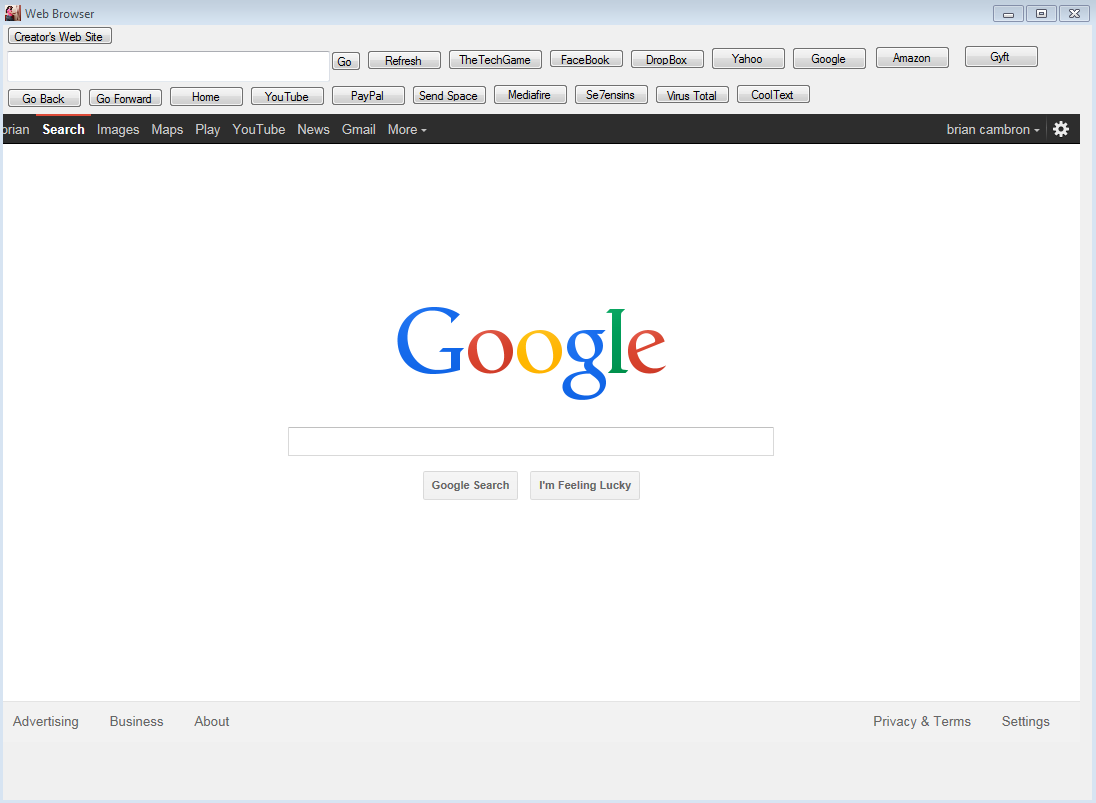1096x803 pixels.
Task: Navigate to Home page button
Action: 206,97
